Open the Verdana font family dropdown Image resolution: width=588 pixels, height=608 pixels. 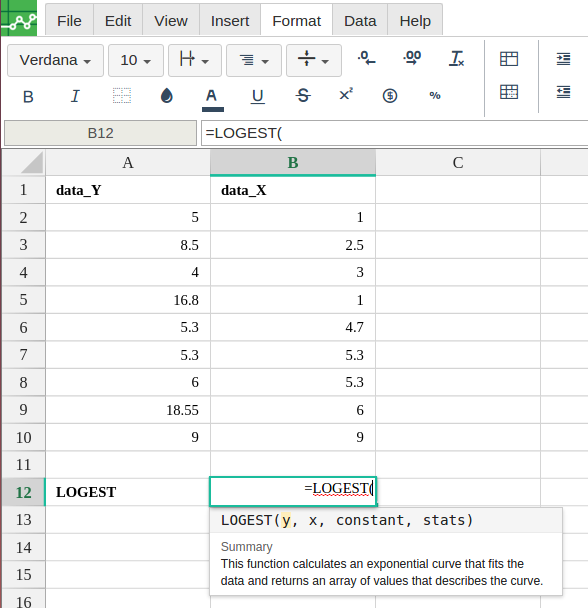point(55,60)
